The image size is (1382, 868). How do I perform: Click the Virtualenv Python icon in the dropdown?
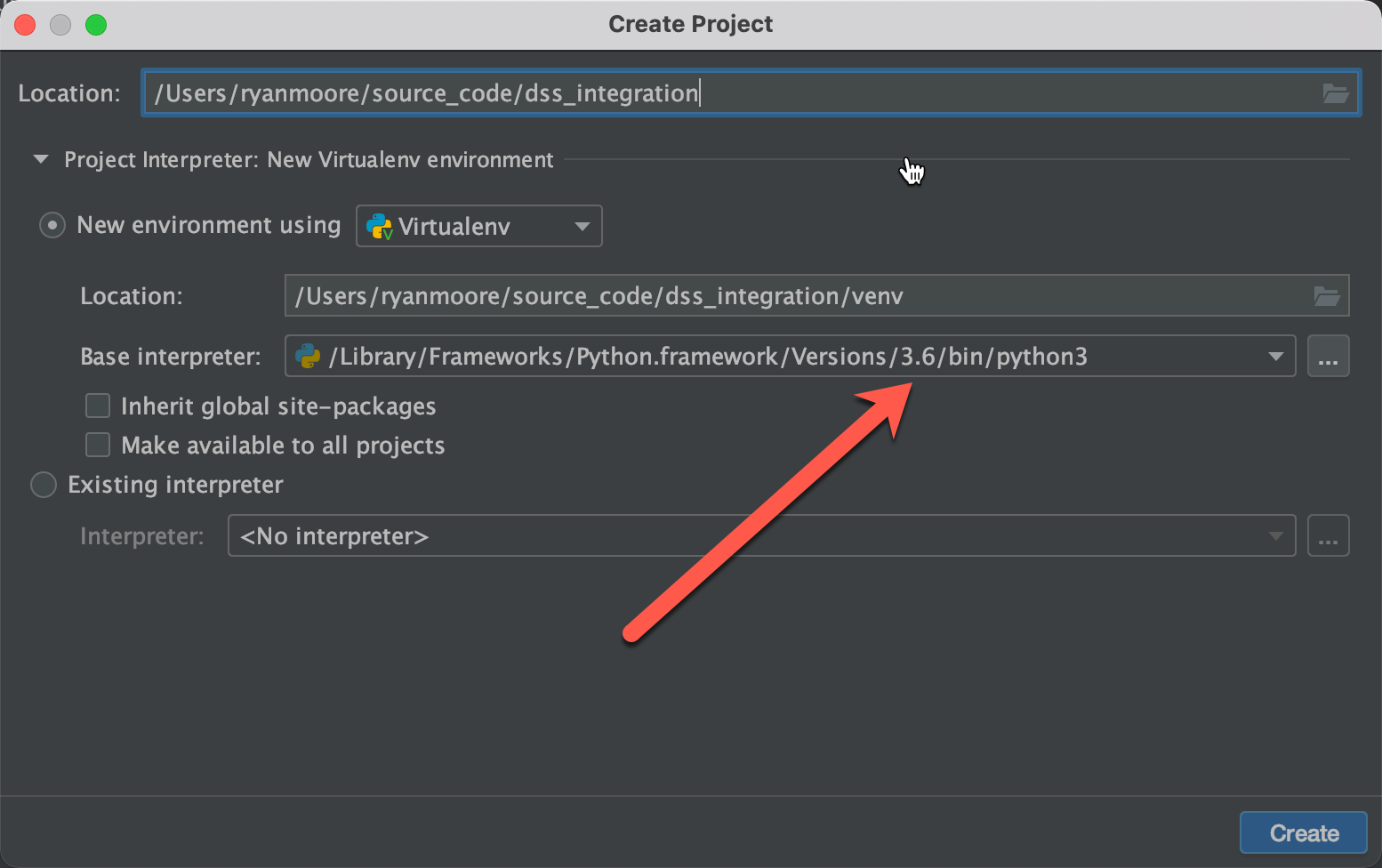[x=380, y=226]
